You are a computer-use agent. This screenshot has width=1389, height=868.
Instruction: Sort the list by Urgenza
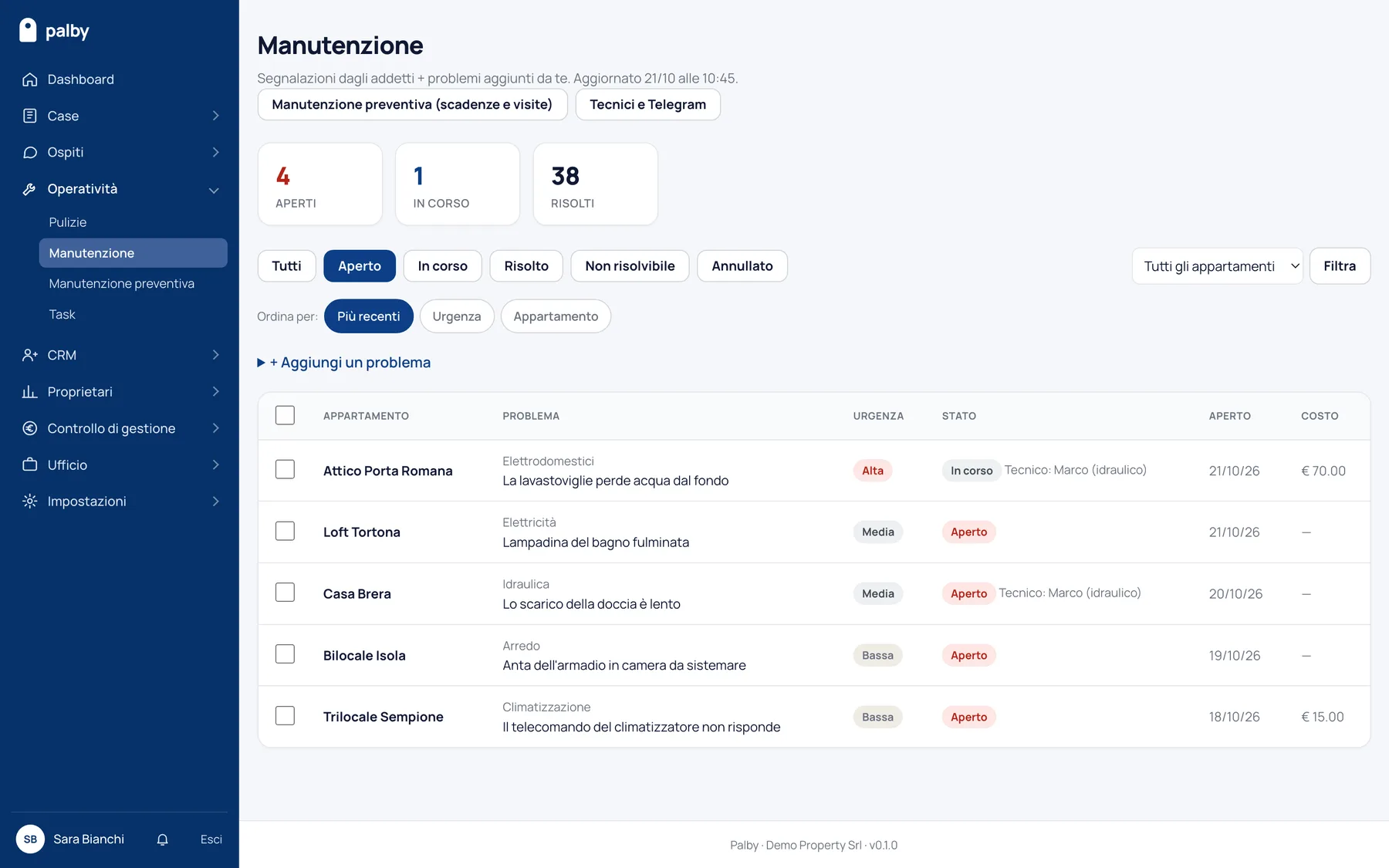coord(457,316)
